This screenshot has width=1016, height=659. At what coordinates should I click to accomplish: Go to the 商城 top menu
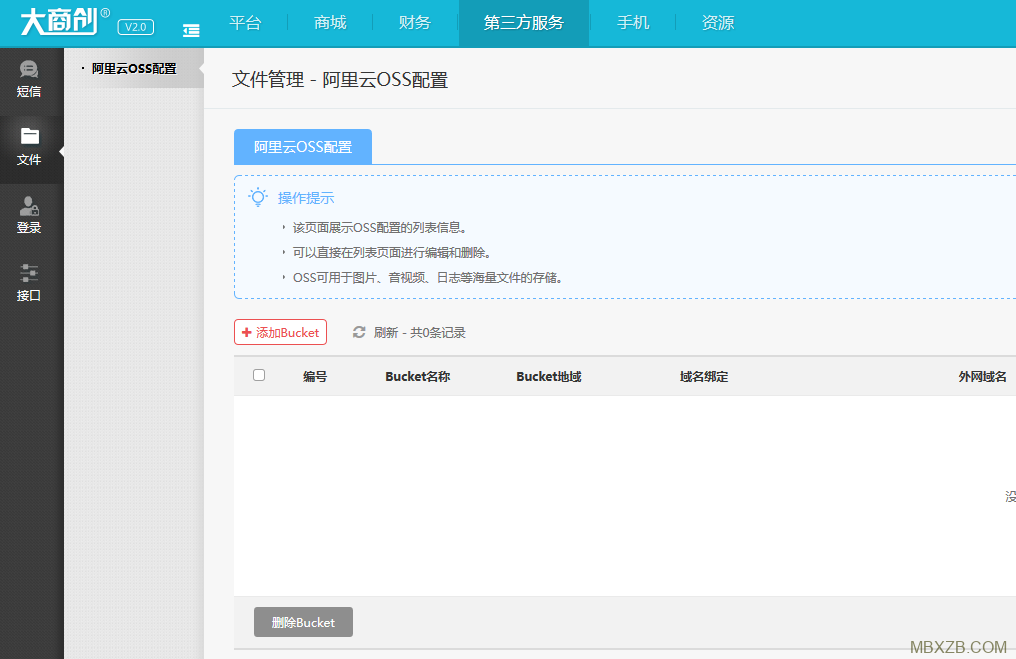[x=330, y=23]
